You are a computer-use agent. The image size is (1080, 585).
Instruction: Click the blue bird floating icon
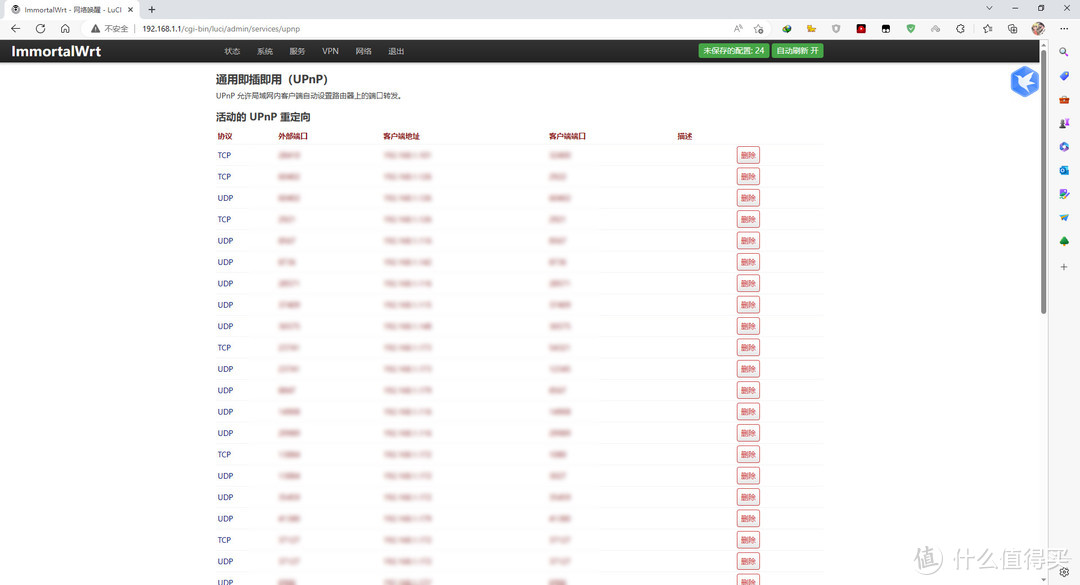pos(1024,81)
